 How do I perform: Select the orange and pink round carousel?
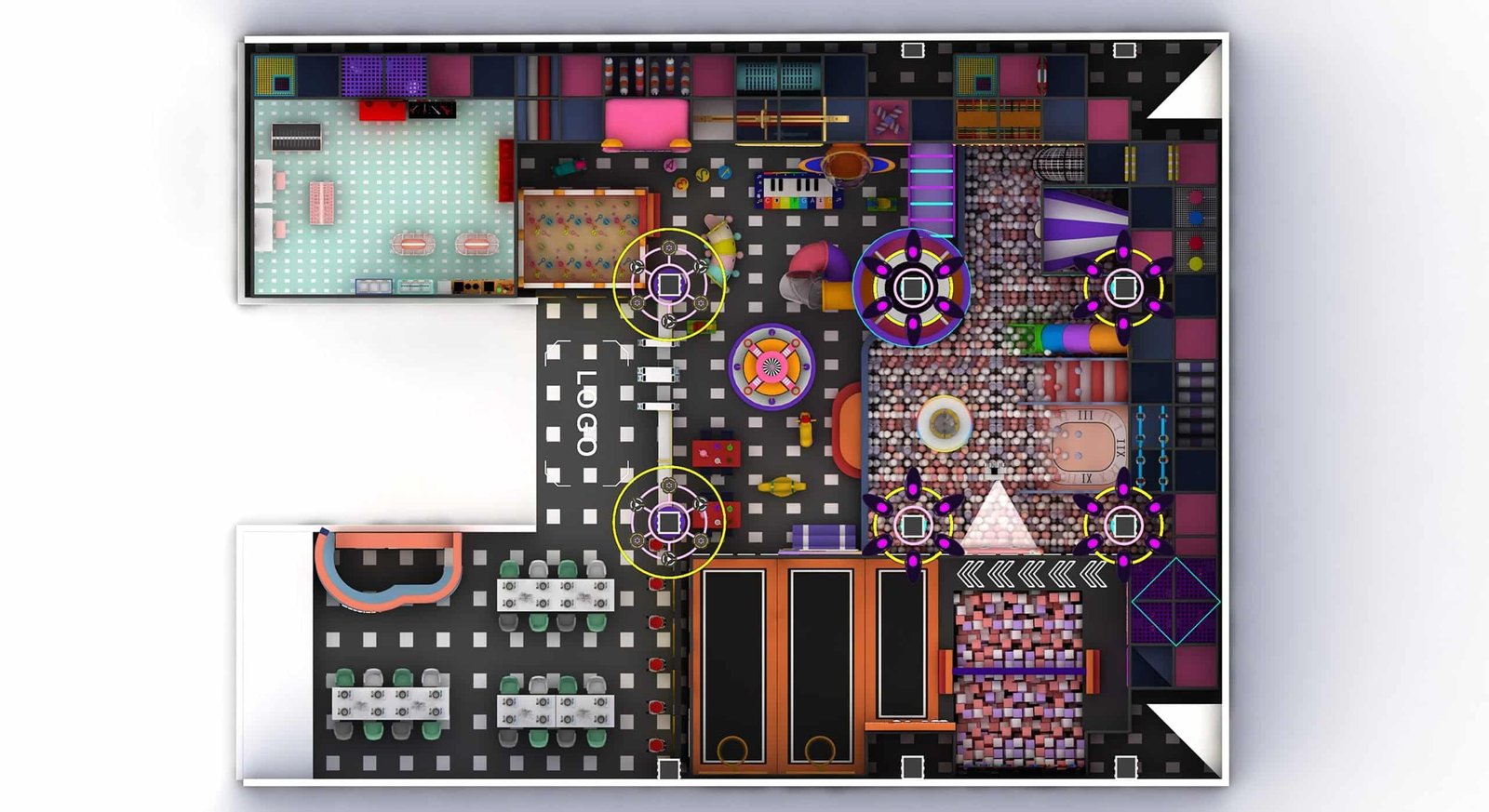tap(771, 366)
